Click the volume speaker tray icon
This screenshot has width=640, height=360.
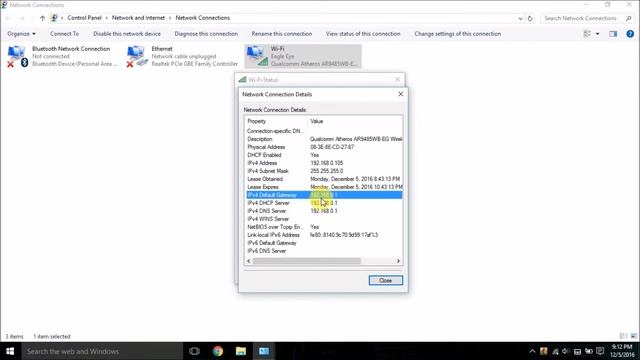[x=566, y=351]
